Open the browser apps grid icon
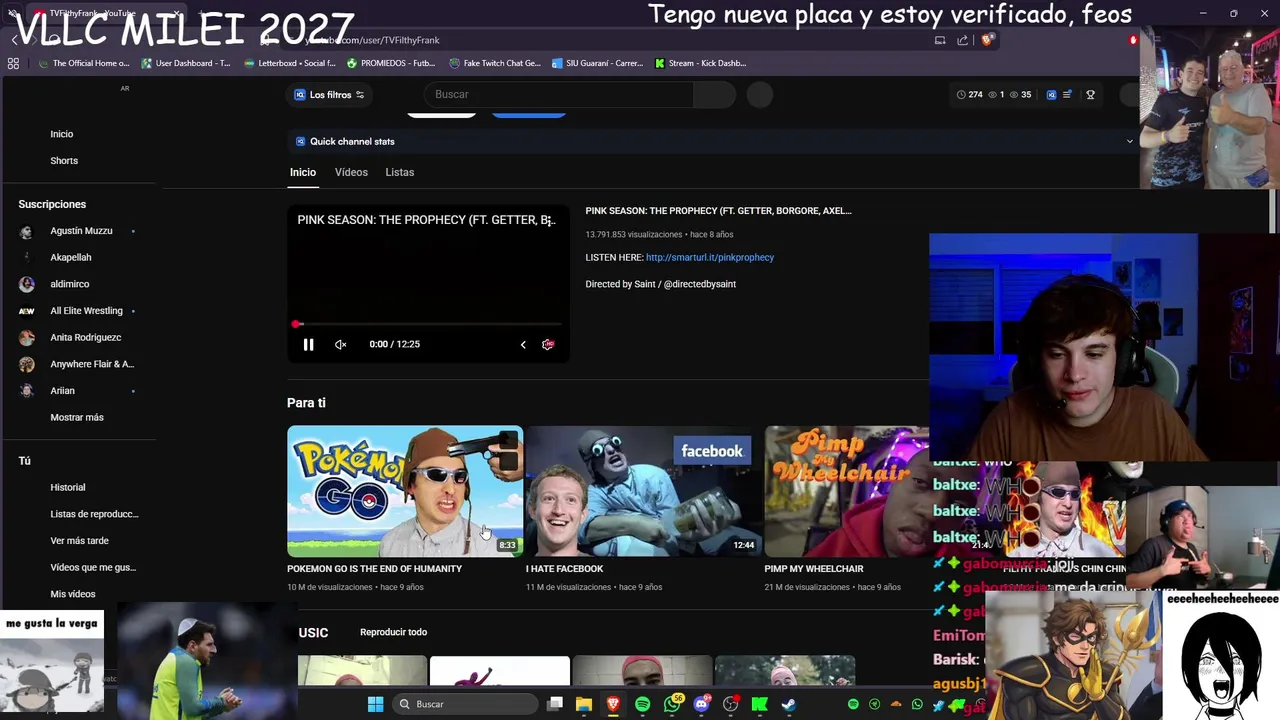Screen dimensions: 1280x720 [x=13, y=63]
